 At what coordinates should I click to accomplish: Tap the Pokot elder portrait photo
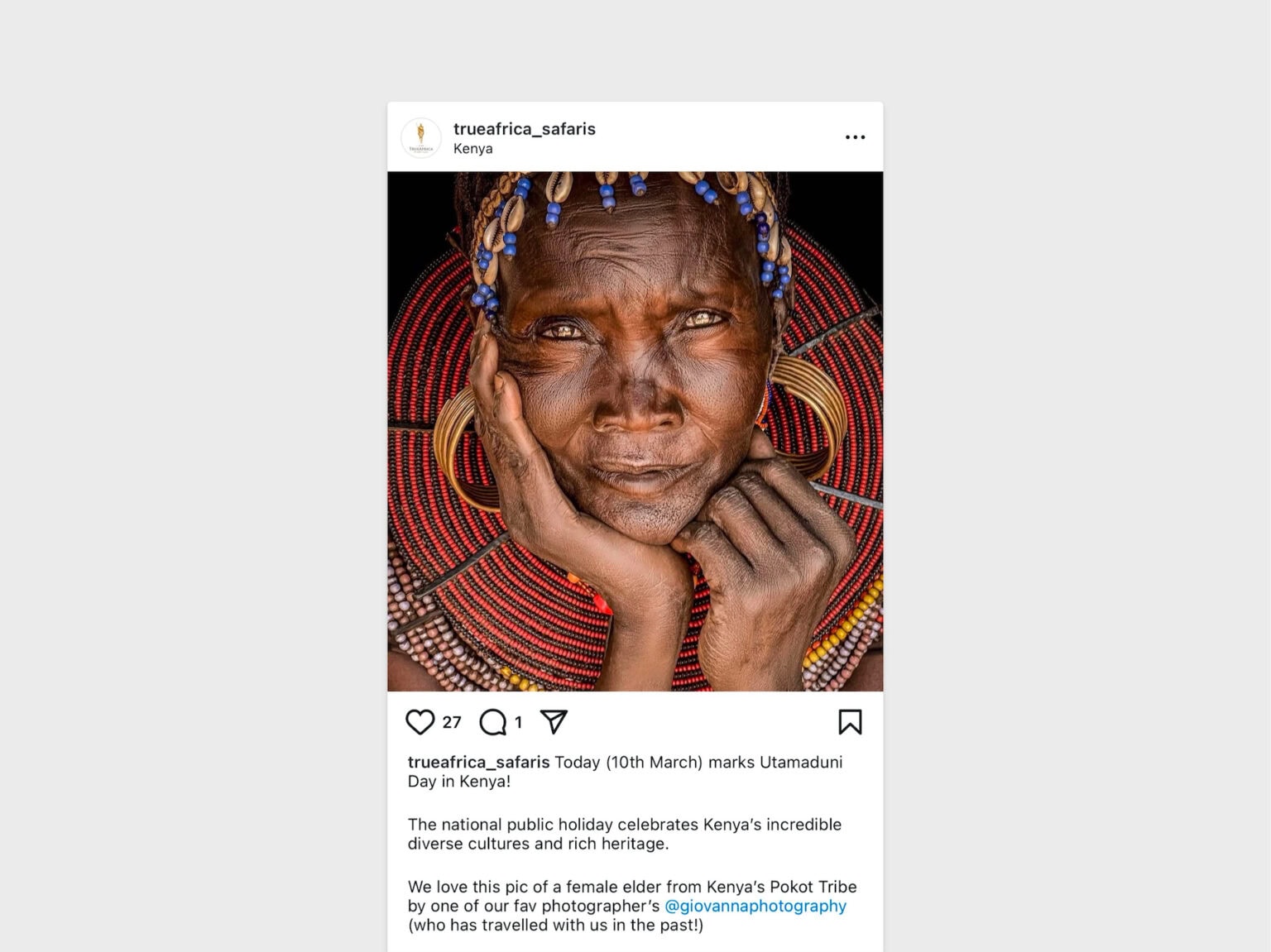[635, 431]
